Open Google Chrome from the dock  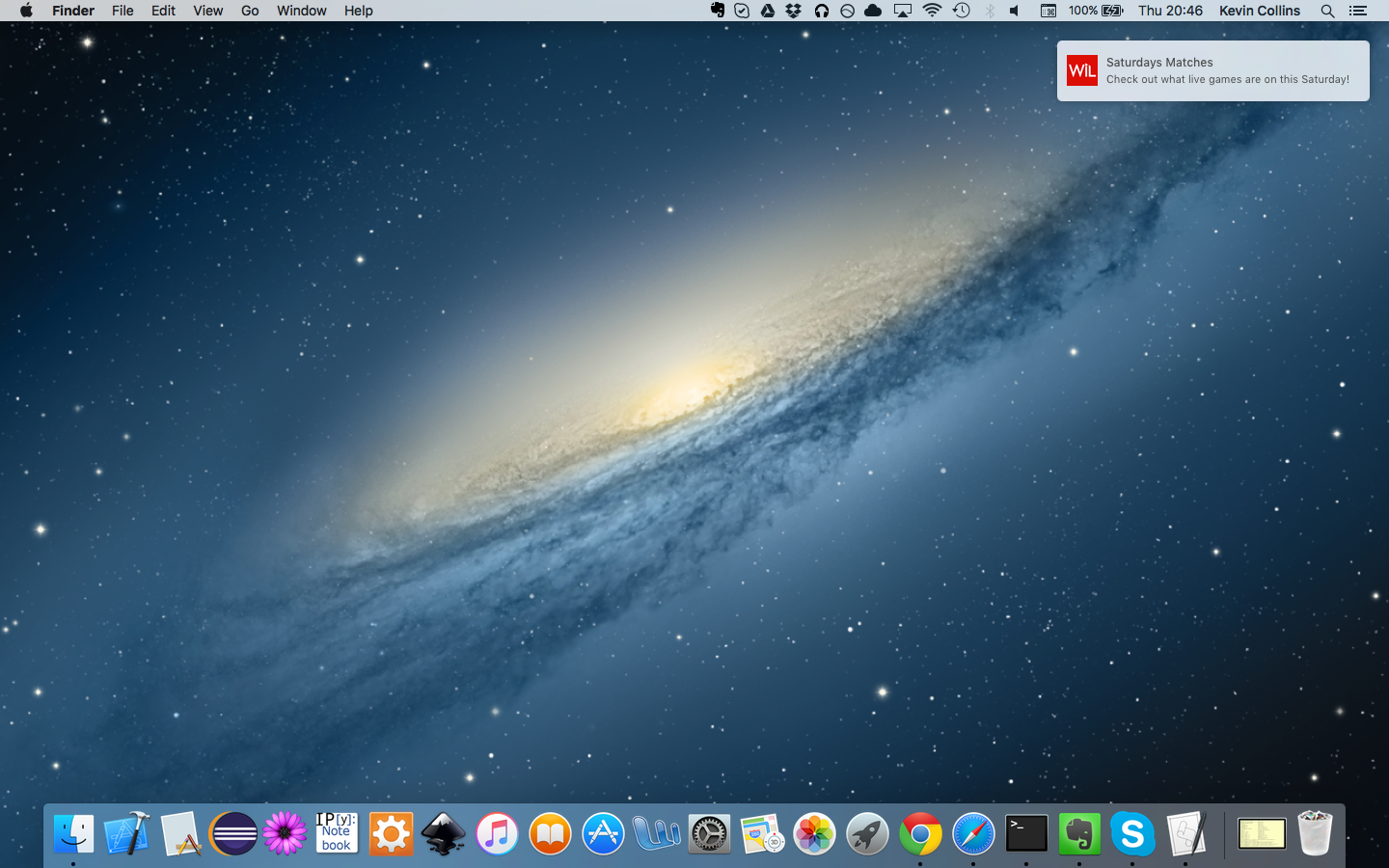pos(920,833)
